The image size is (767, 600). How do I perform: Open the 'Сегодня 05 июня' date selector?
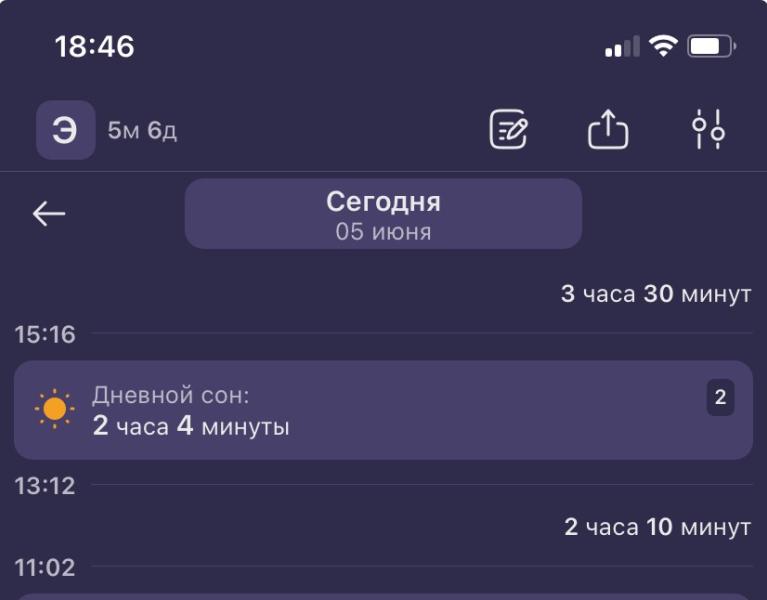click(384, 214)
